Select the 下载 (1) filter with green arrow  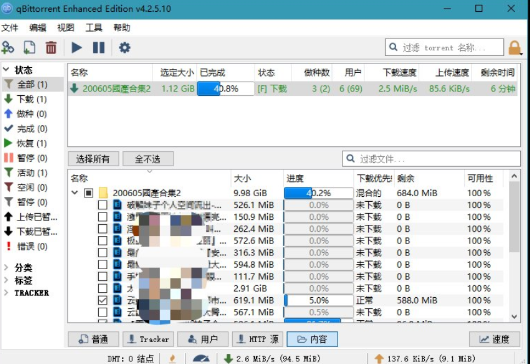(x=33, y=99)
